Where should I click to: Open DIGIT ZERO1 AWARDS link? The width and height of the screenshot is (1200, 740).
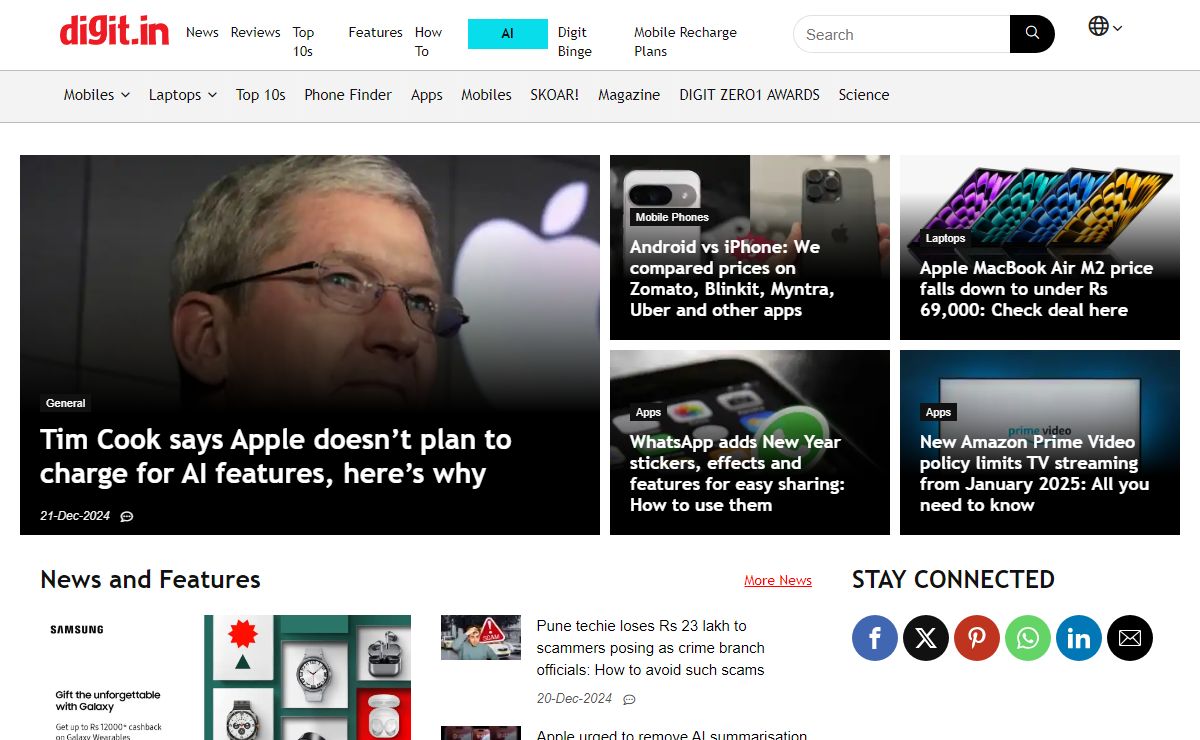(x=750, y=95)
